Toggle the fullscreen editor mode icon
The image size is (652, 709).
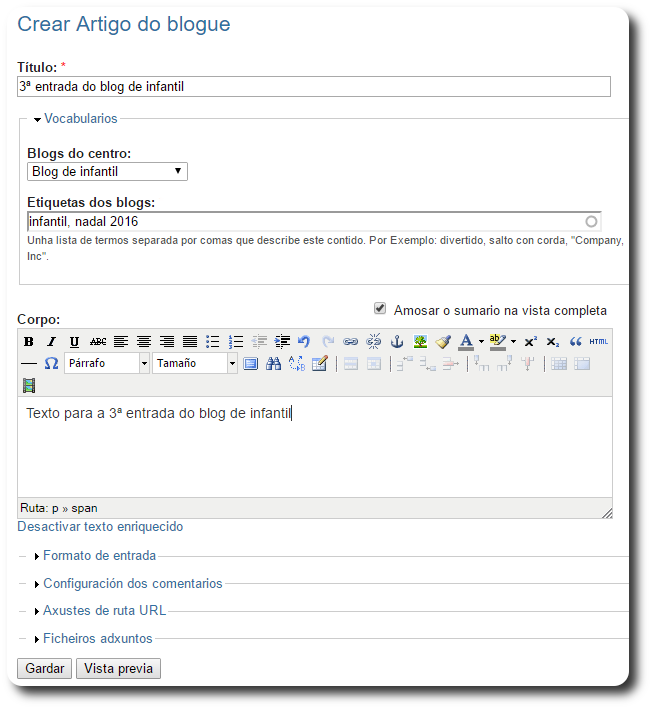tap(250, 364)
